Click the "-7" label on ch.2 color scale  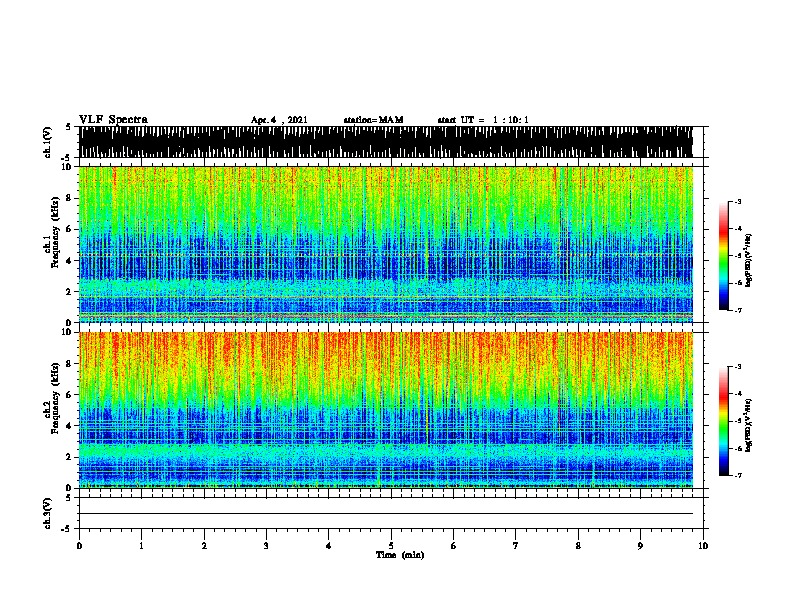pyautogui.click(x=738, y=475)
